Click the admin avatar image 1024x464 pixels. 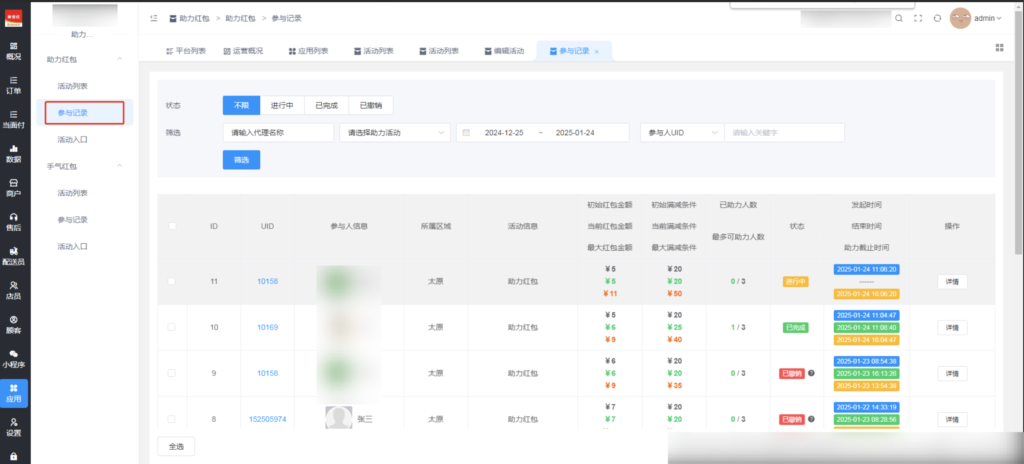960,18
